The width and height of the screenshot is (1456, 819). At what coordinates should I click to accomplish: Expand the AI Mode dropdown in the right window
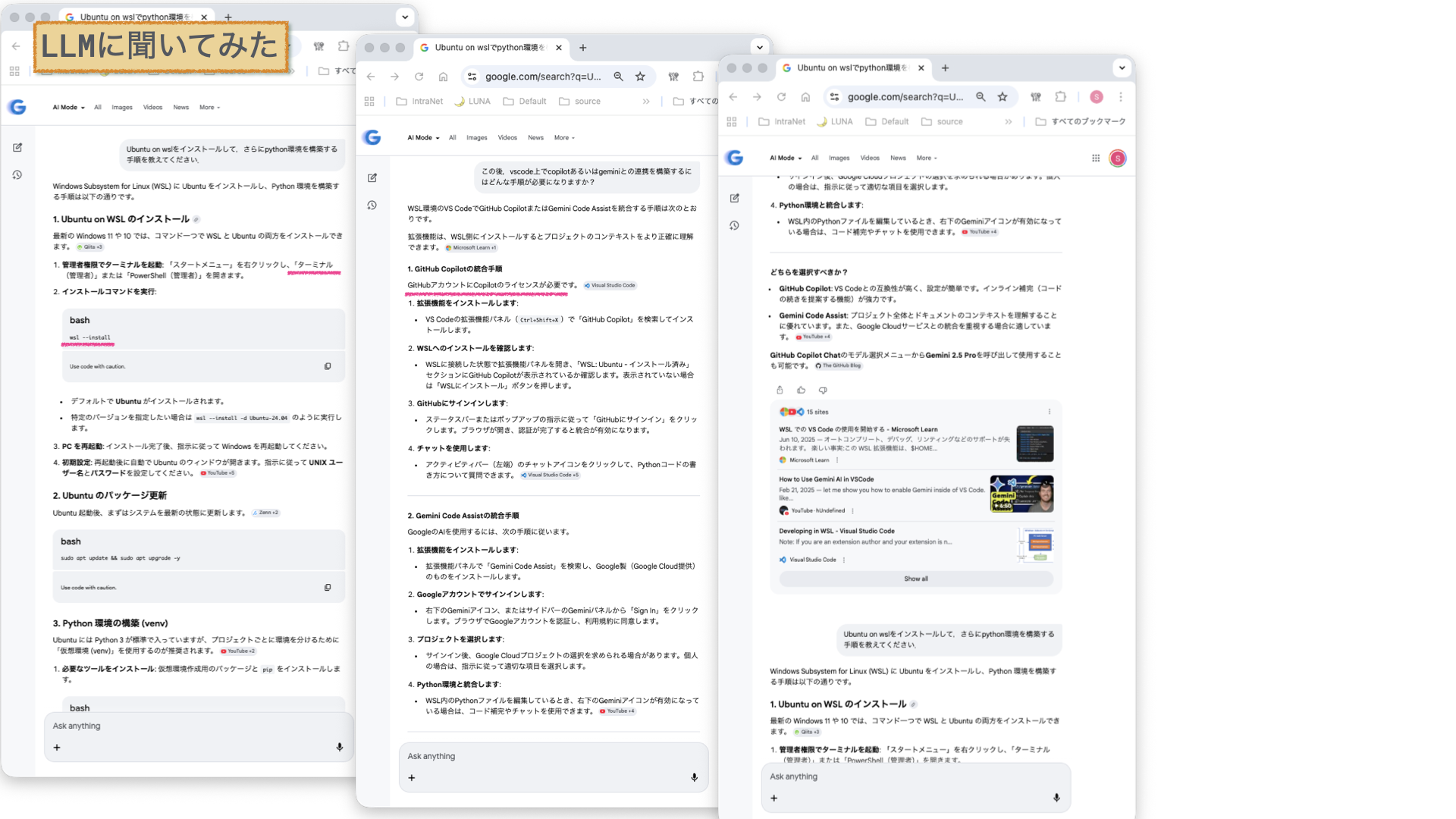(786, 158)
